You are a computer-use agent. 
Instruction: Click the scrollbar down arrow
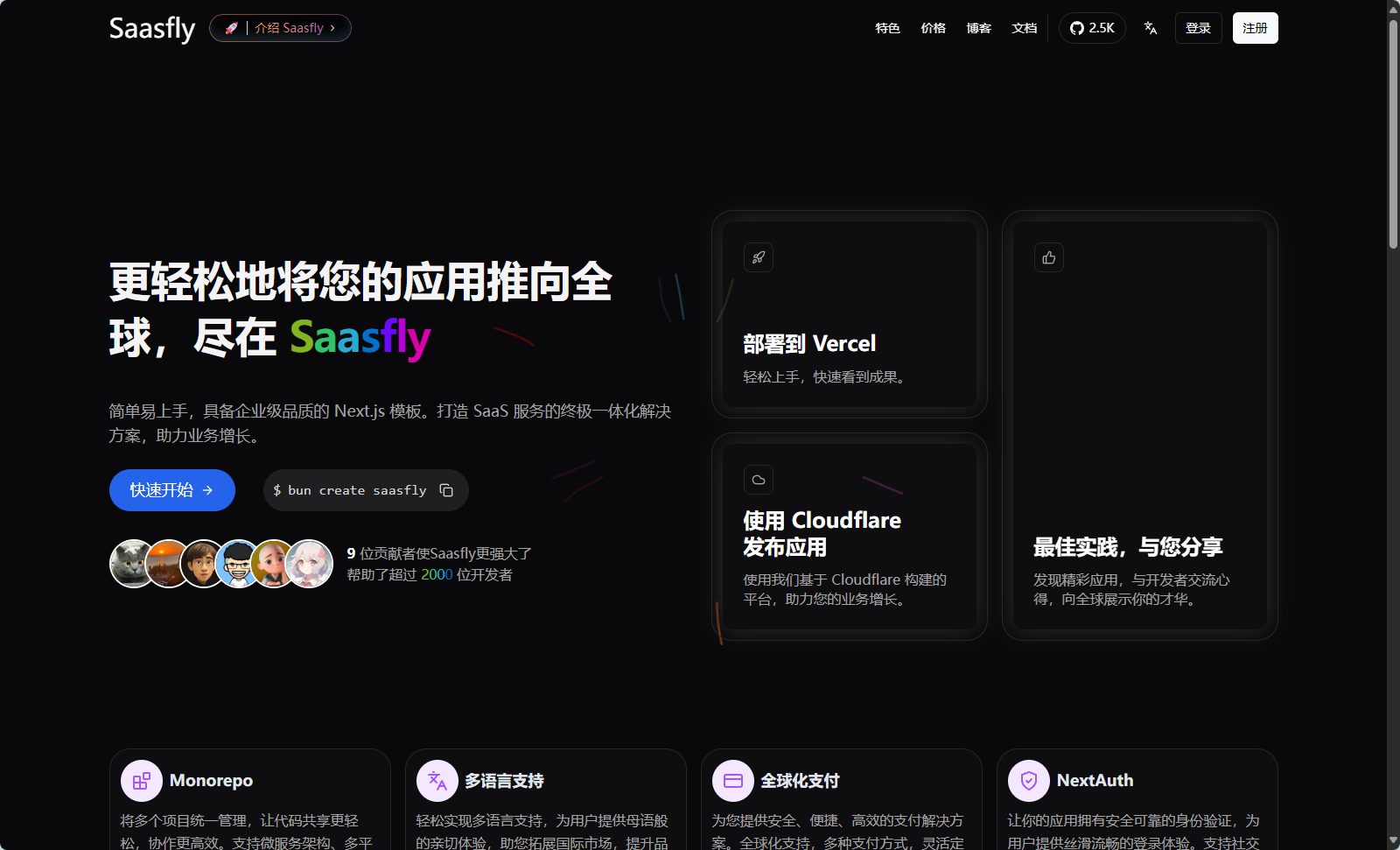click(x=1393, y=842)
